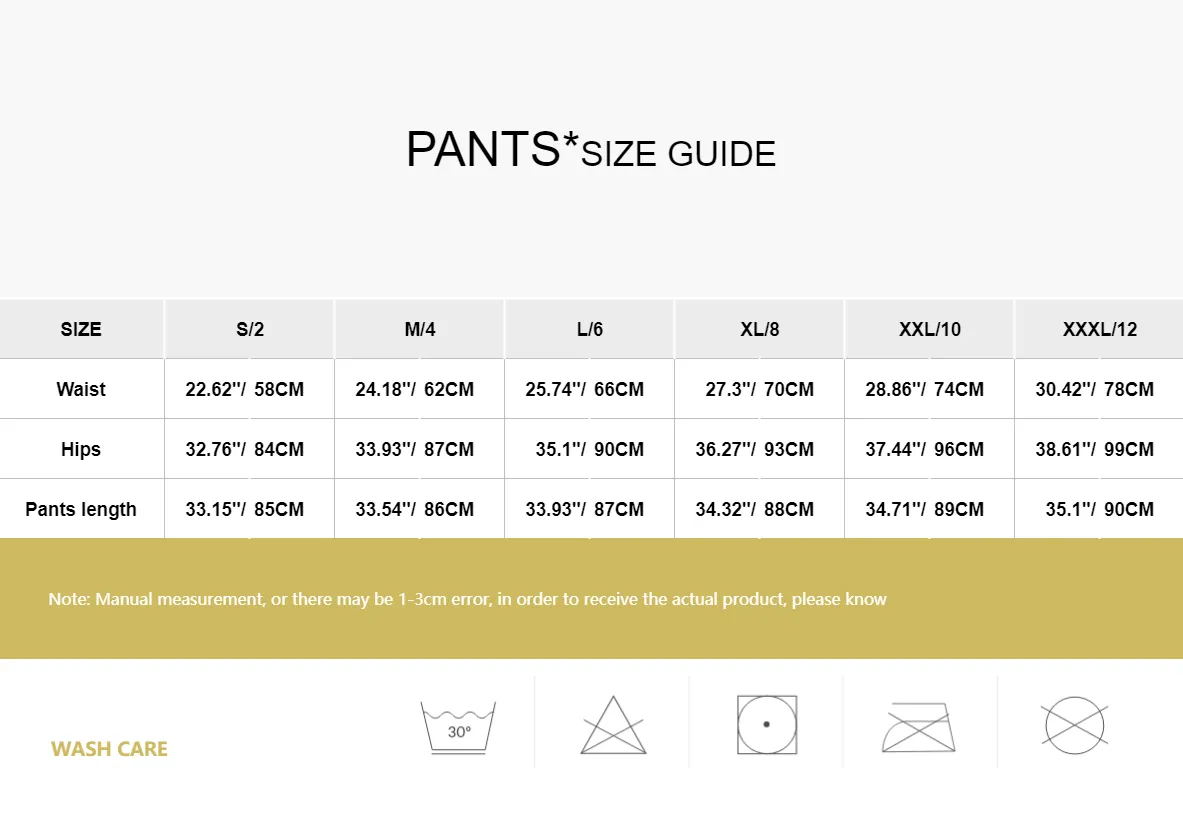Viewport: 1183px width, 835px height.
Task: Click the 22.62"/ 58CM waist cell
Action: click(x=244, y=389)
